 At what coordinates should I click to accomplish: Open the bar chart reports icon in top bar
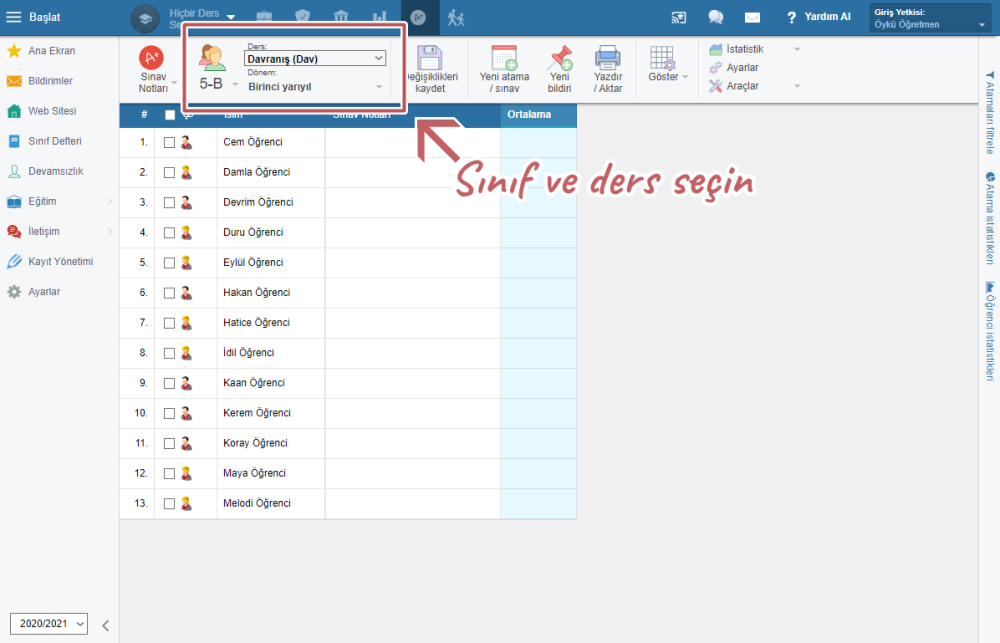click(380, 17)
